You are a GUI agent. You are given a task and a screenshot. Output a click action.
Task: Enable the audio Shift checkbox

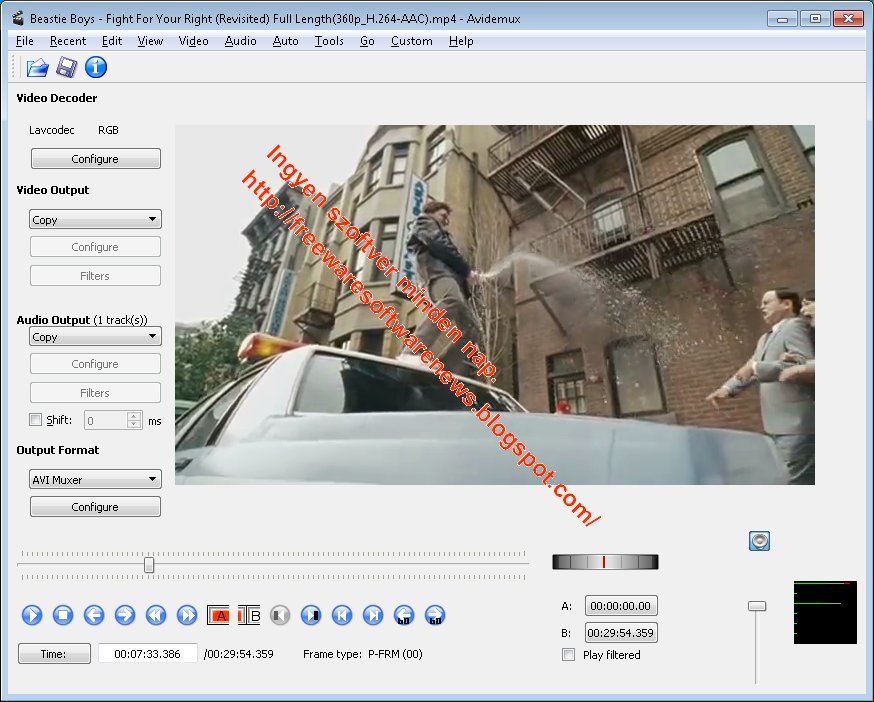[x=35, y=420]
